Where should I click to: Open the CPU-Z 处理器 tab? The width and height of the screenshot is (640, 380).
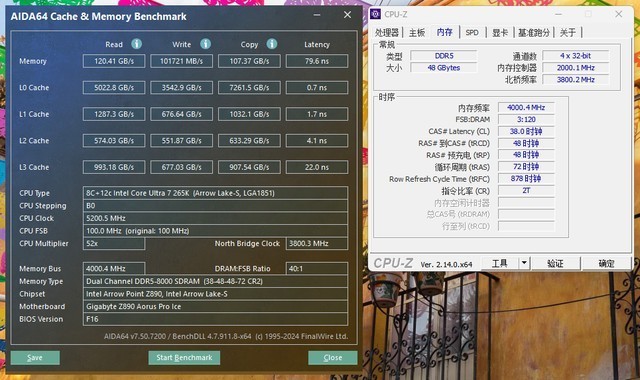pos(387,33)
